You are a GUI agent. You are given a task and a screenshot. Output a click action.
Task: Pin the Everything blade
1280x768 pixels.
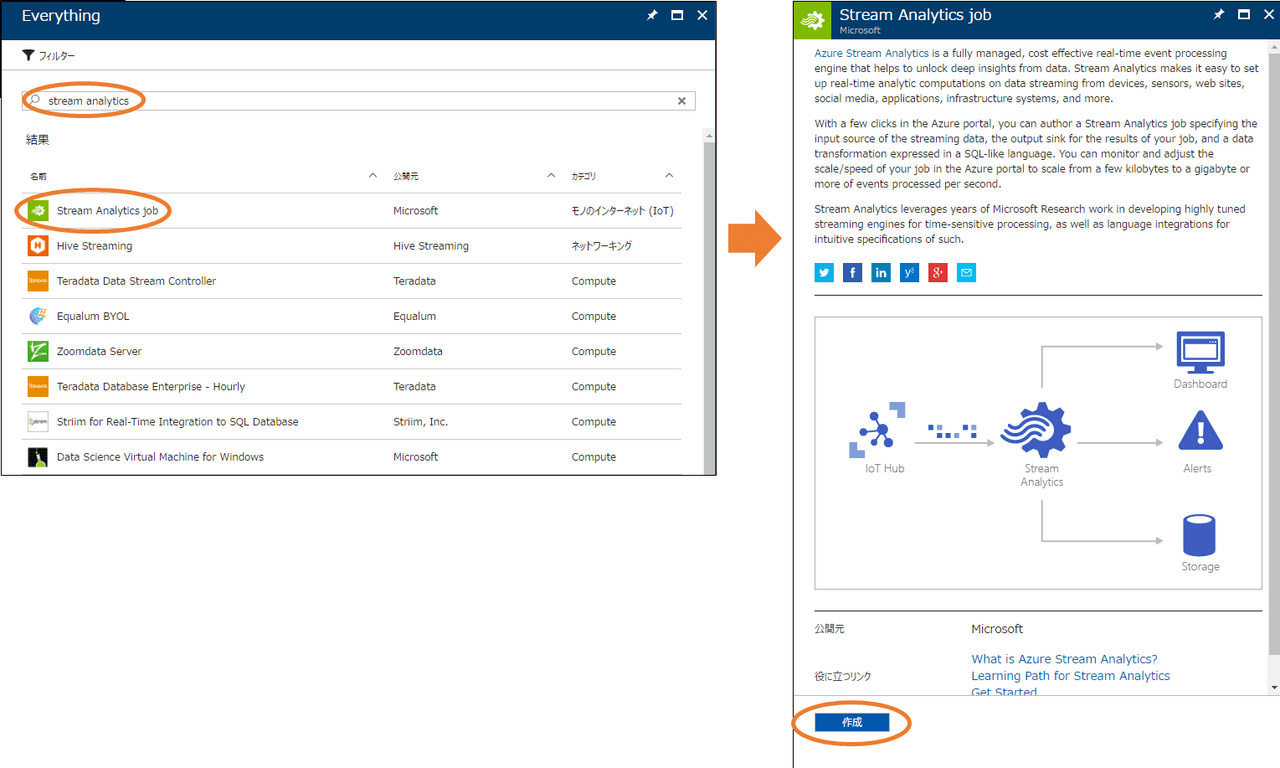652,16
